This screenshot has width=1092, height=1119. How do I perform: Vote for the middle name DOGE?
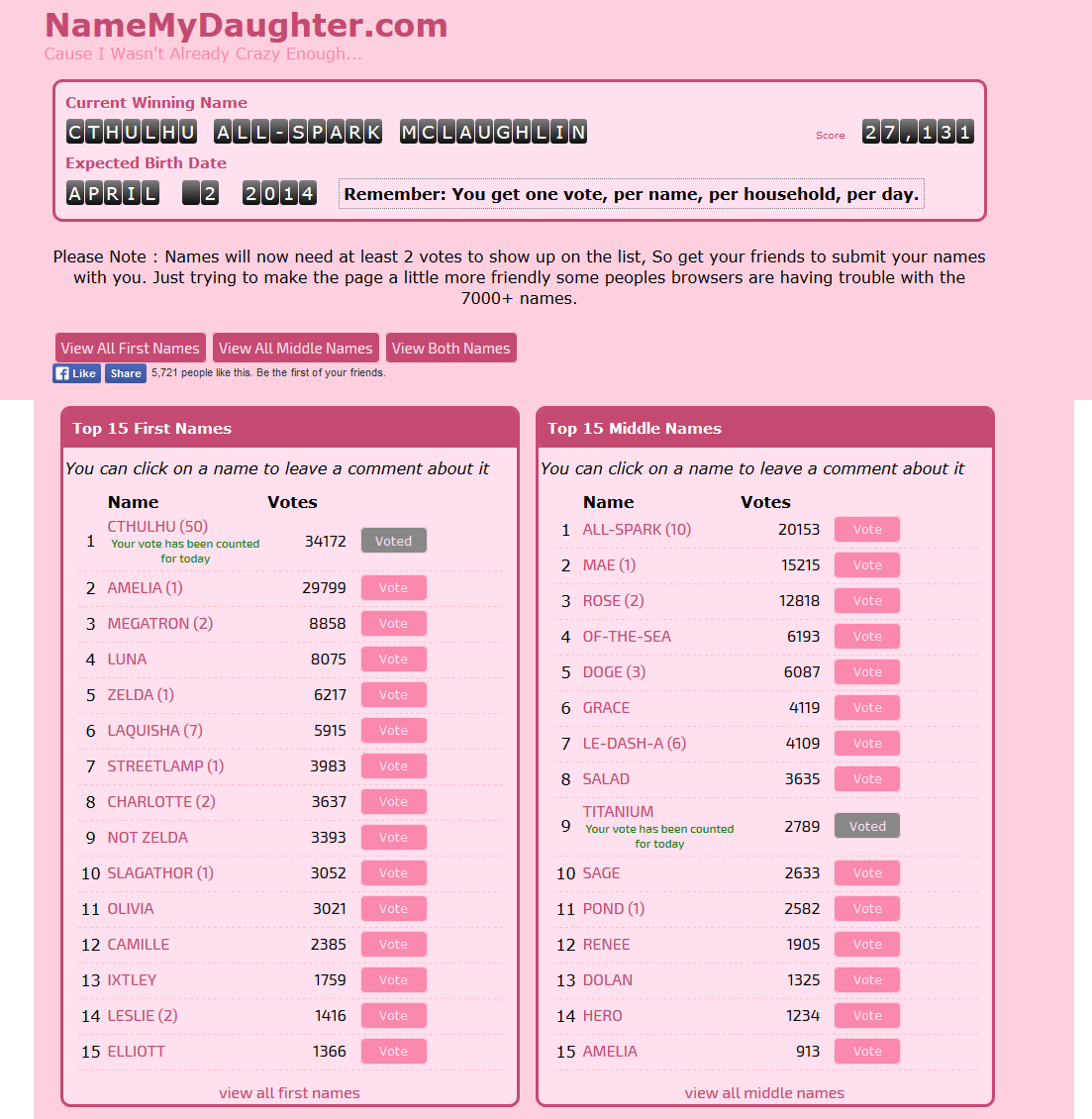coord(866,672)
